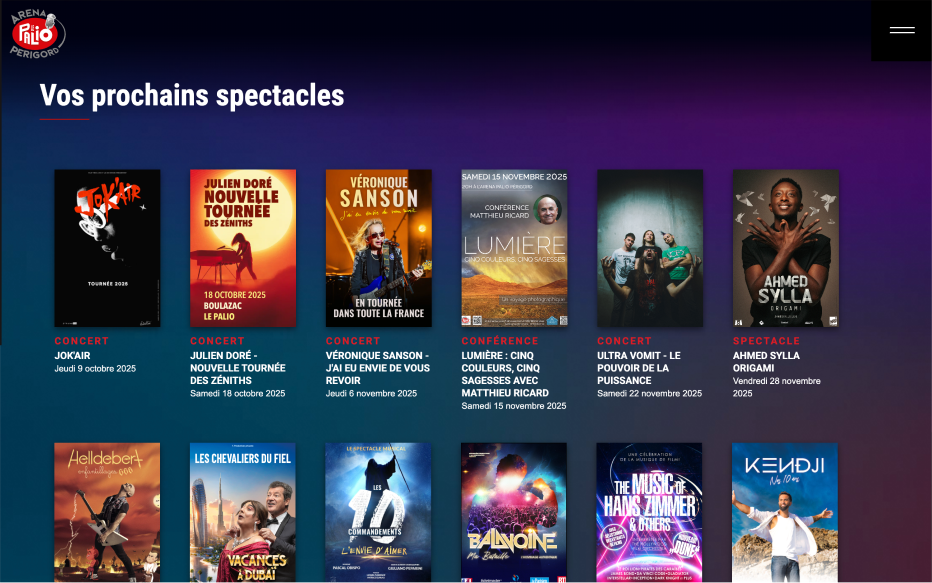Image resolution: width=932 pixels, height=583 pixels.
Task: Open the hamburger menu icon
Action: [x=902, y=30]
